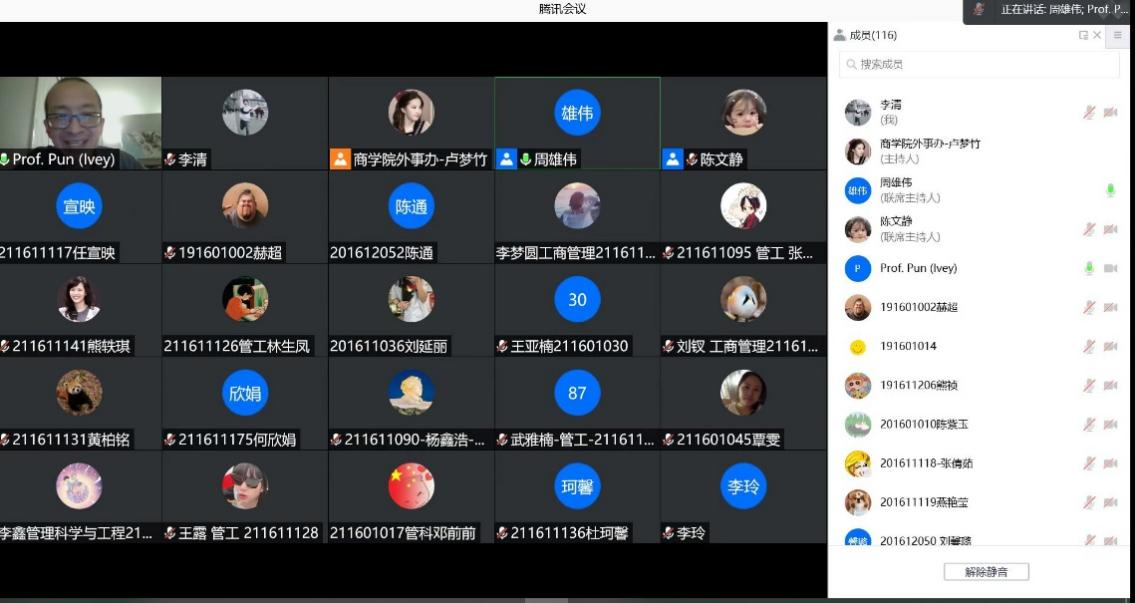The width and height of the screenshot is (1135, 603).
Task: Click the camera-off icon next to 陈文静
Action: [x=1110, y=230]
